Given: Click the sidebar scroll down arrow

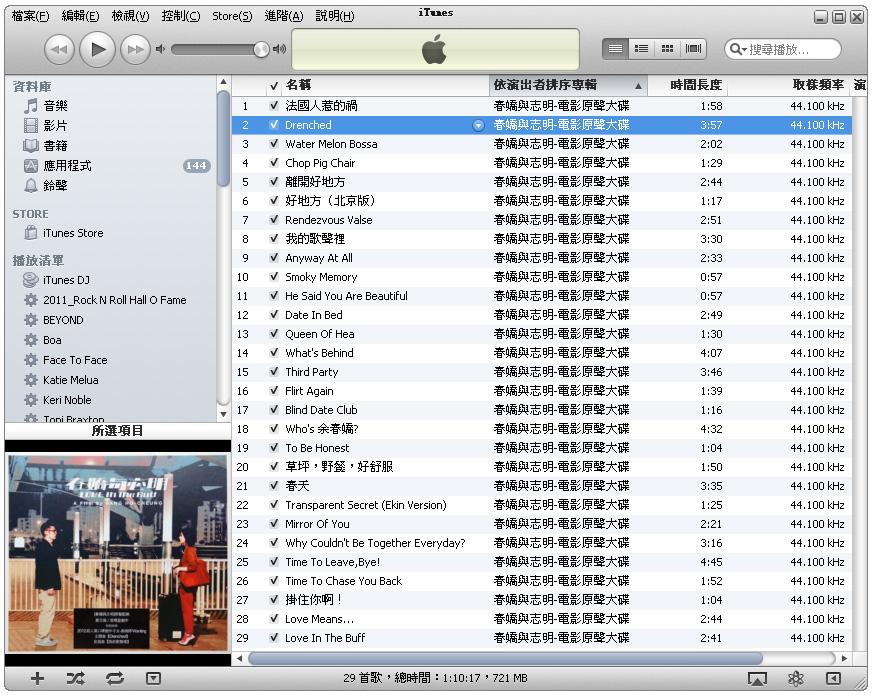Looking at the screenshot, I should pos(223,414).
